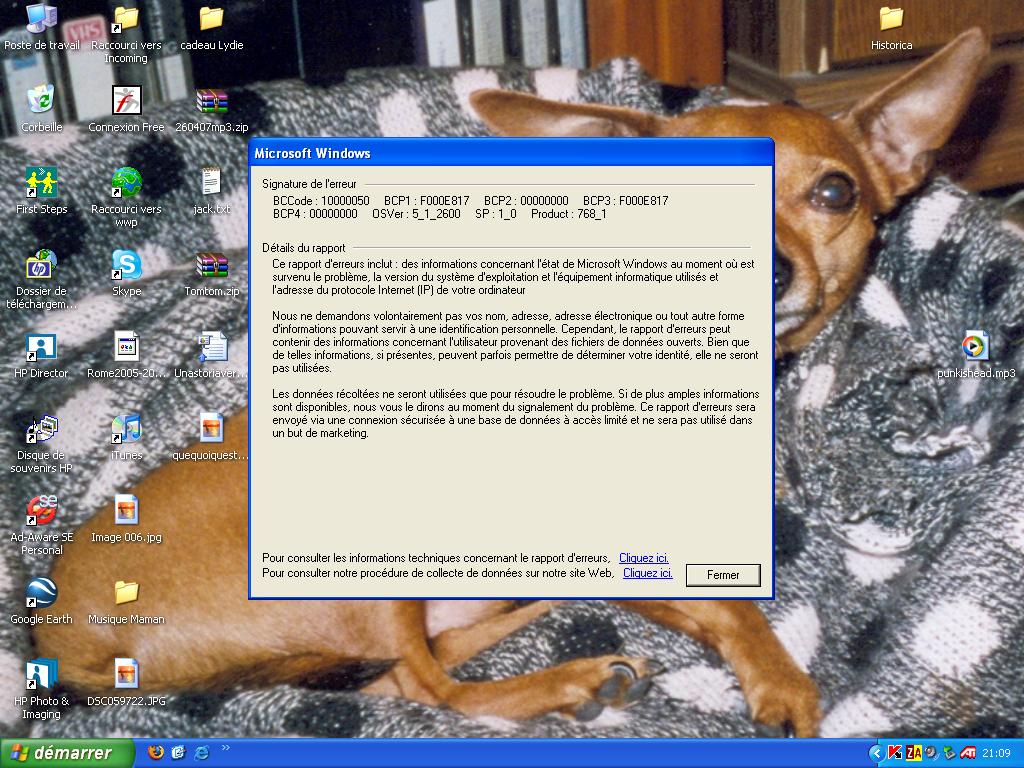Screen dimensions: 1024x768
Task: Click Microsoft Windows dialog title bar
Action: (511, 153)
